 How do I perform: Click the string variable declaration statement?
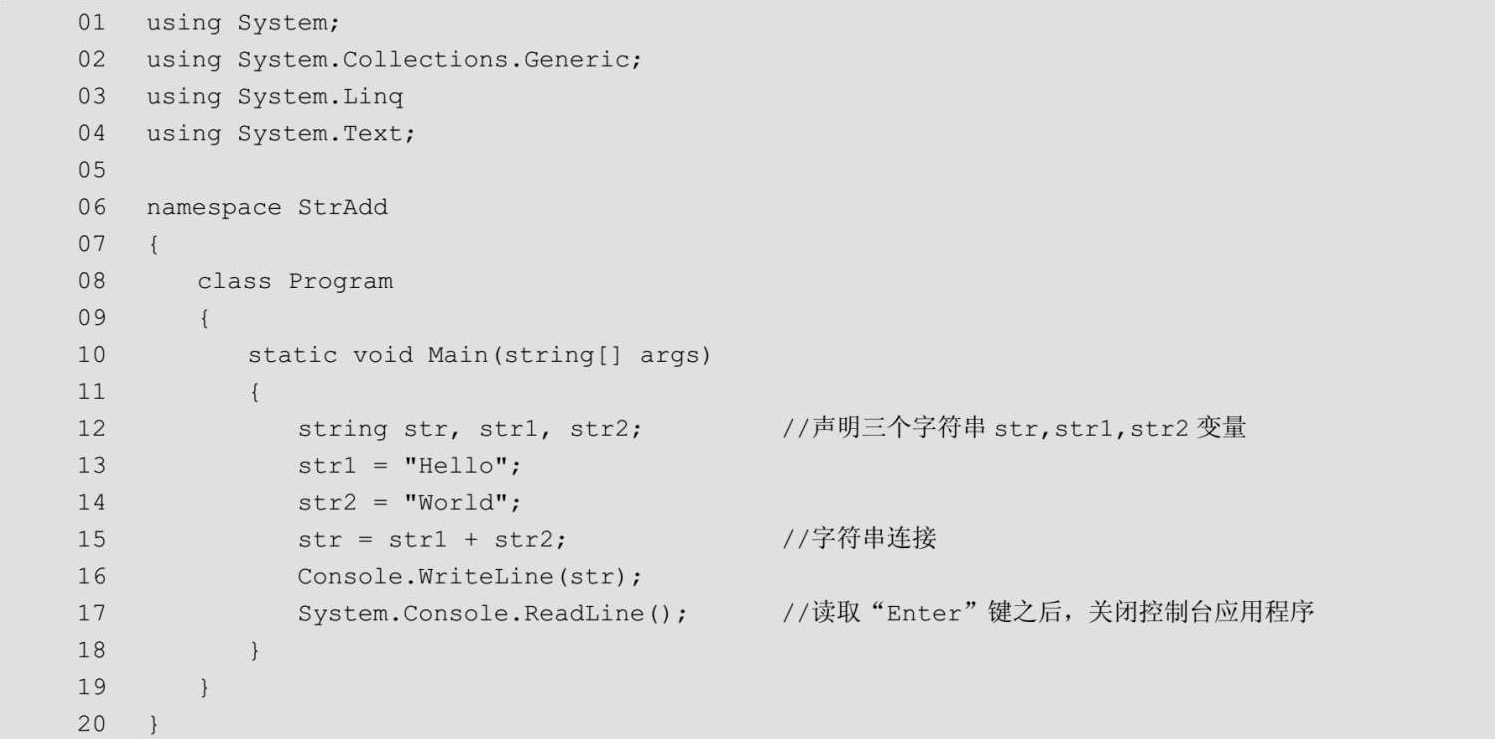(469, 430)
